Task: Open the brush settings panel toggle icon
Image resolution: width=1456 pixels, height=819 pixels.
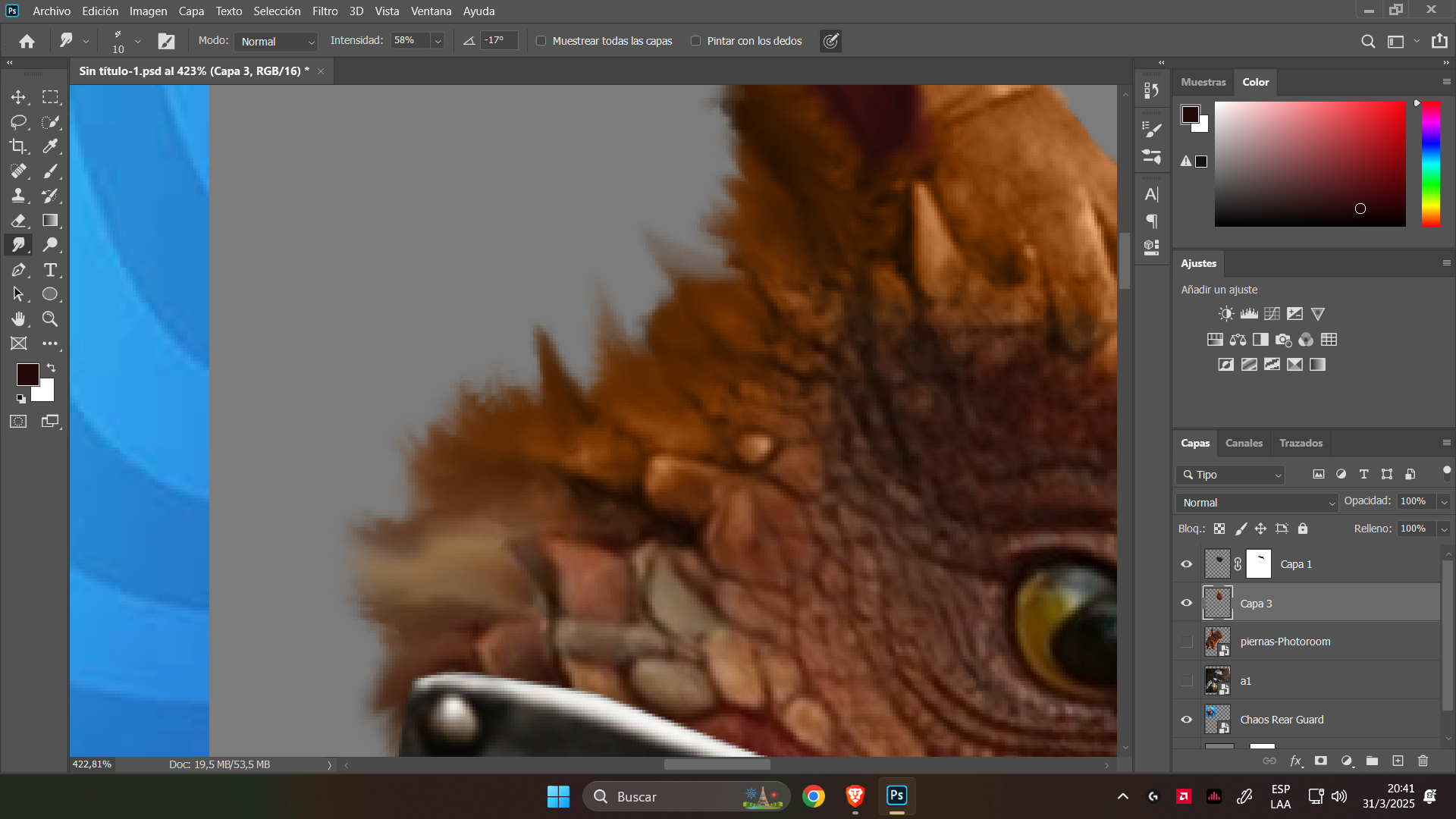Action: coord(166,41)
